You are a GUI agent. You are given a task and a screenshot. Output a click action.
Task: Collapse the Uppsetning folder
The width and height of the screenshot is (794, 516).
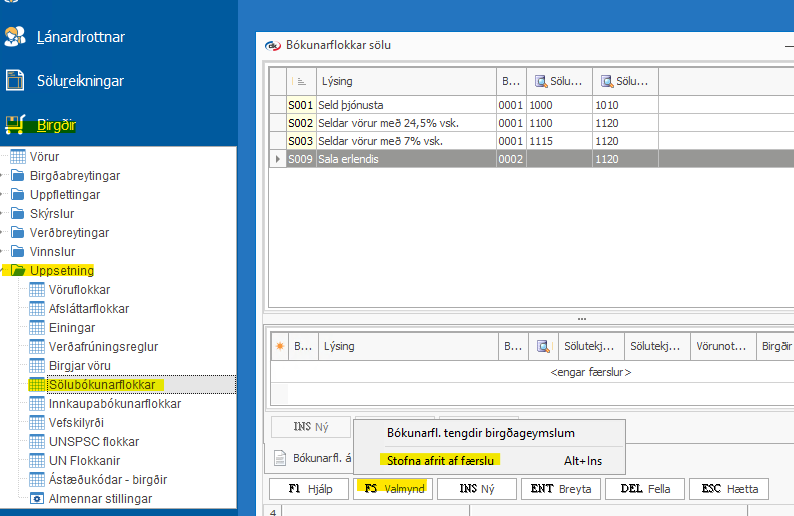click(4, 271)
